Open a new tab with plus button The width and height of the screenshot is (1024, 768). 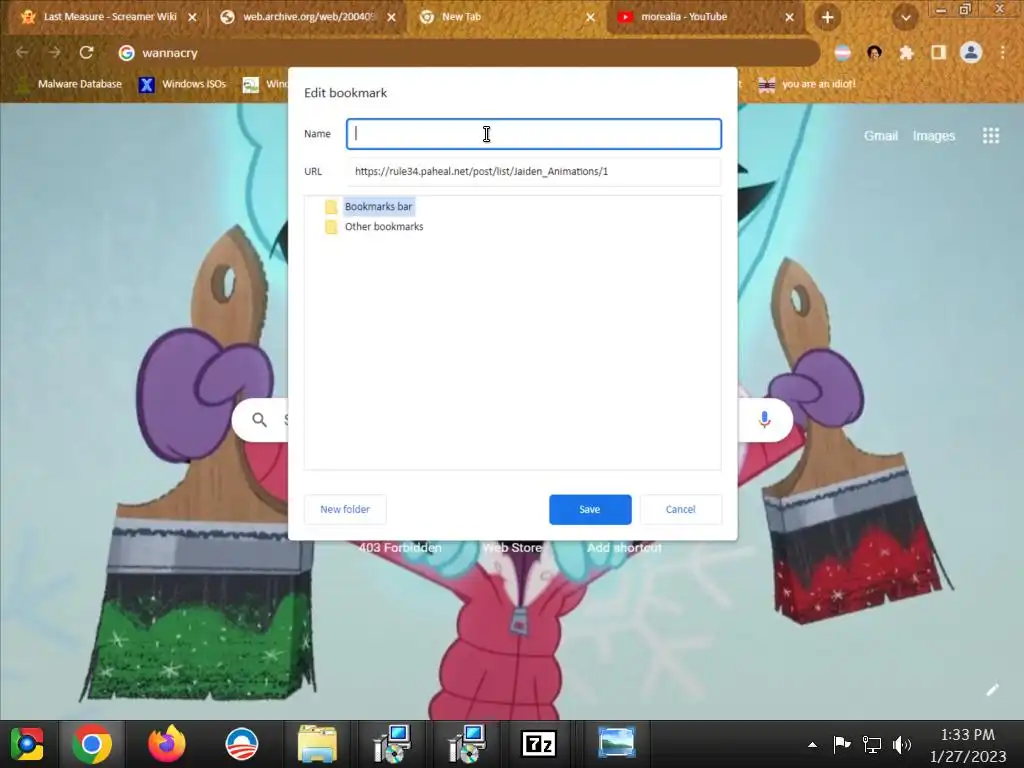pos(827,18)
